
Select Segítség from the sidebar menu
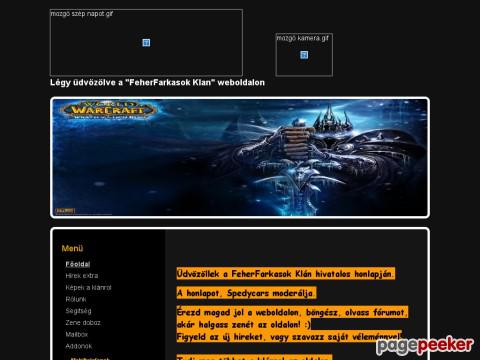[78, 311]
